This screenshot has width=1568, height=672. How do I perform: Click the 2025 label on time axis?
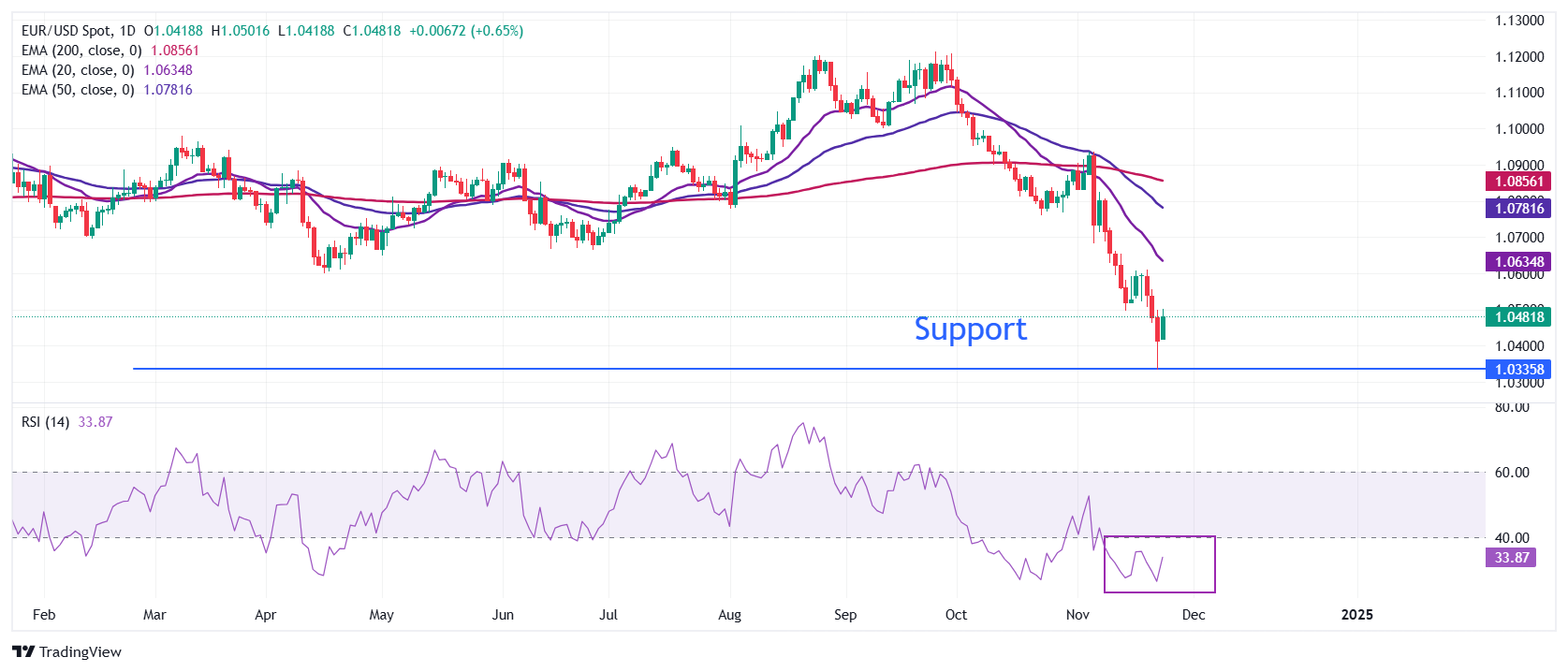pyautogui.click(x=1356, y=615)
